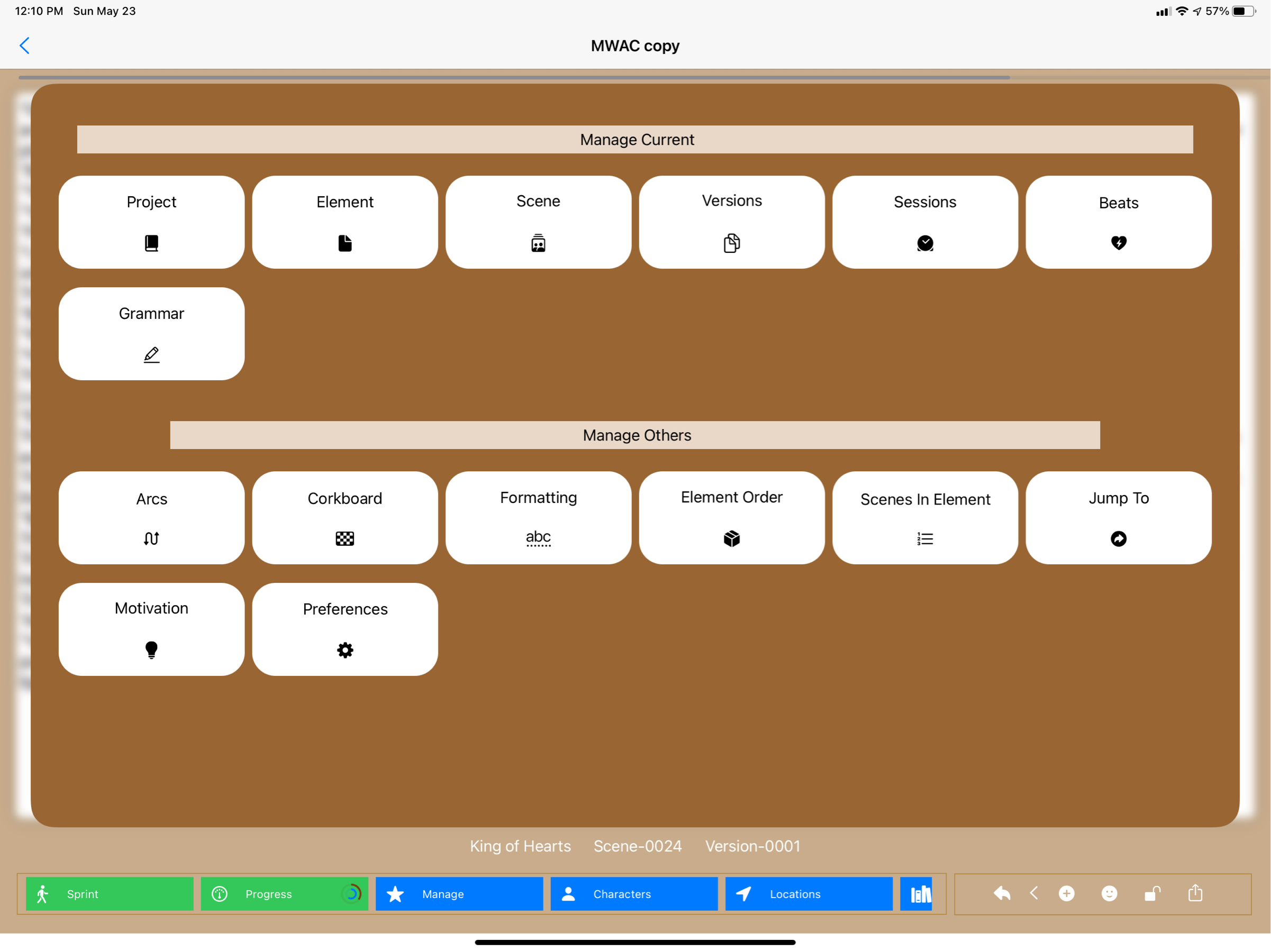Open Preferences gear tile
This screenshot has height=952, width=1271.
point(345,629)
